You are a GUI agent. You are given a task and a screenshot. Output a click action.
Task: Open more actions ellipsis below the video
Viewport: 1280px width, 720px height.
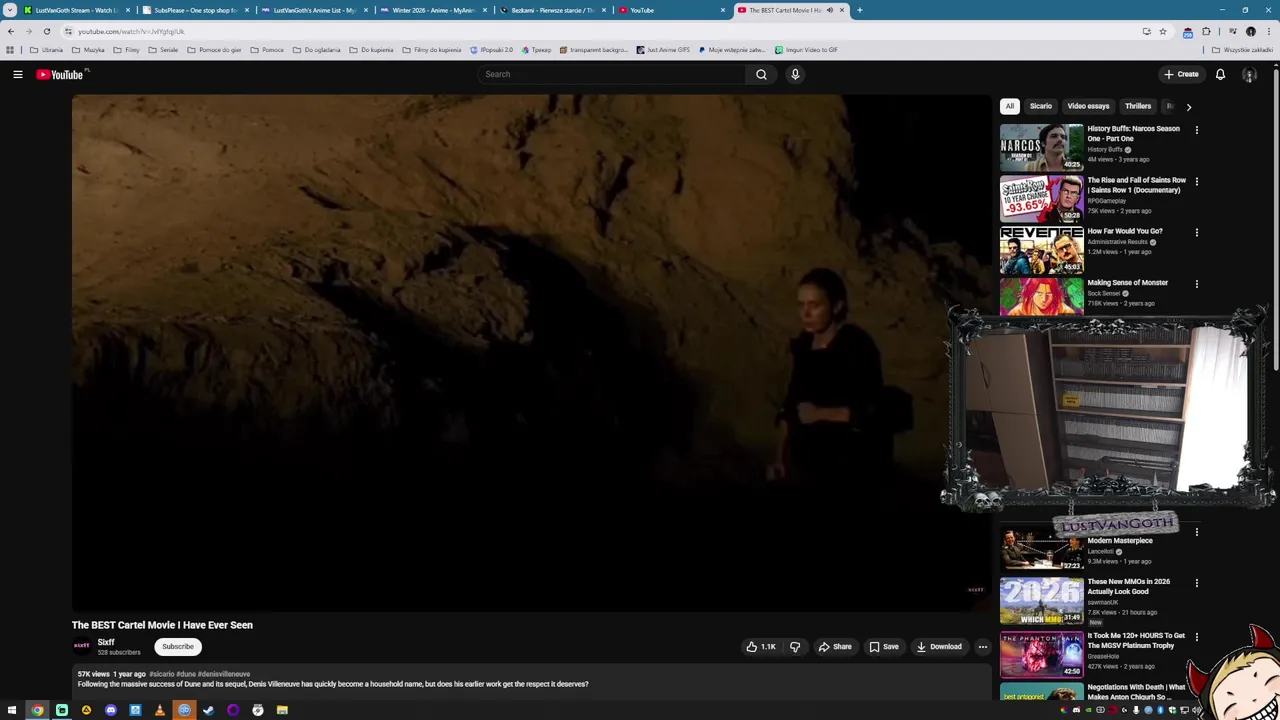coord(982,647)
